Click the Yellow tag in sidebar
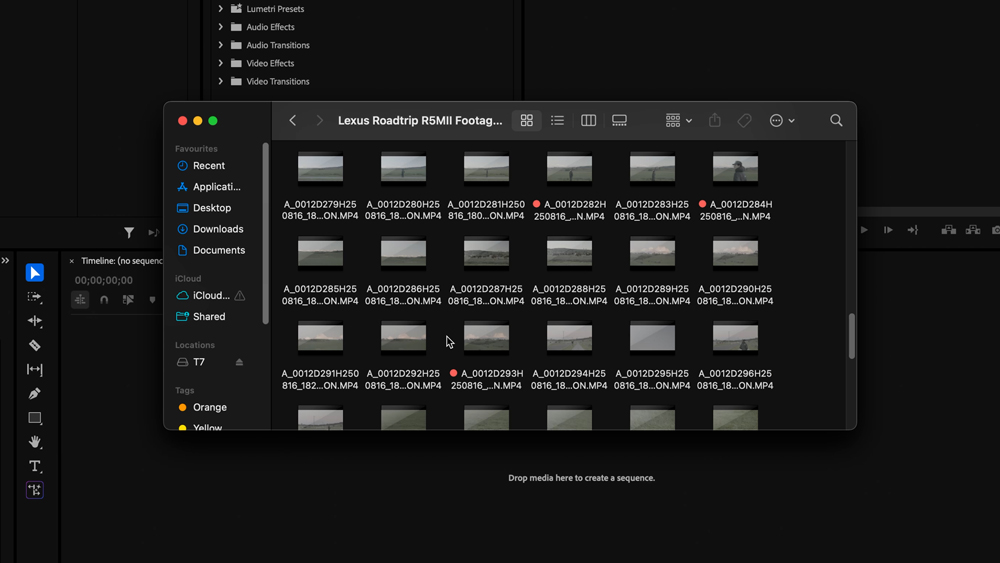 (x=200, y=427)
